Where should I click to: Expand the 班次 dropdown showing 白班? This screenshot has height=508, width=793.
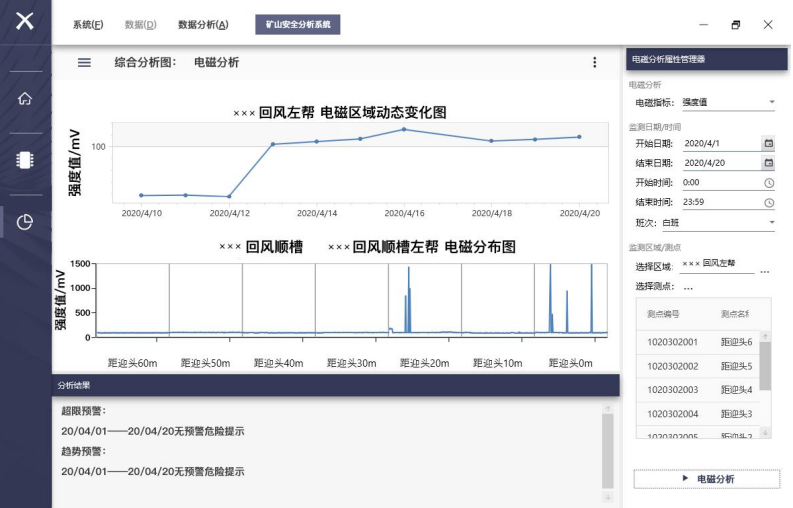click(x=771, y=222)
